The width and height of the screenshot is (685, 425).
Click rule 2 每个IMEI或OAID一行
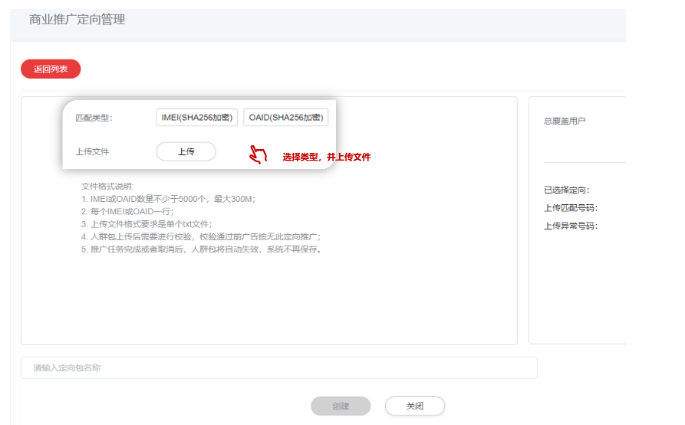click(x=127, y=211)
